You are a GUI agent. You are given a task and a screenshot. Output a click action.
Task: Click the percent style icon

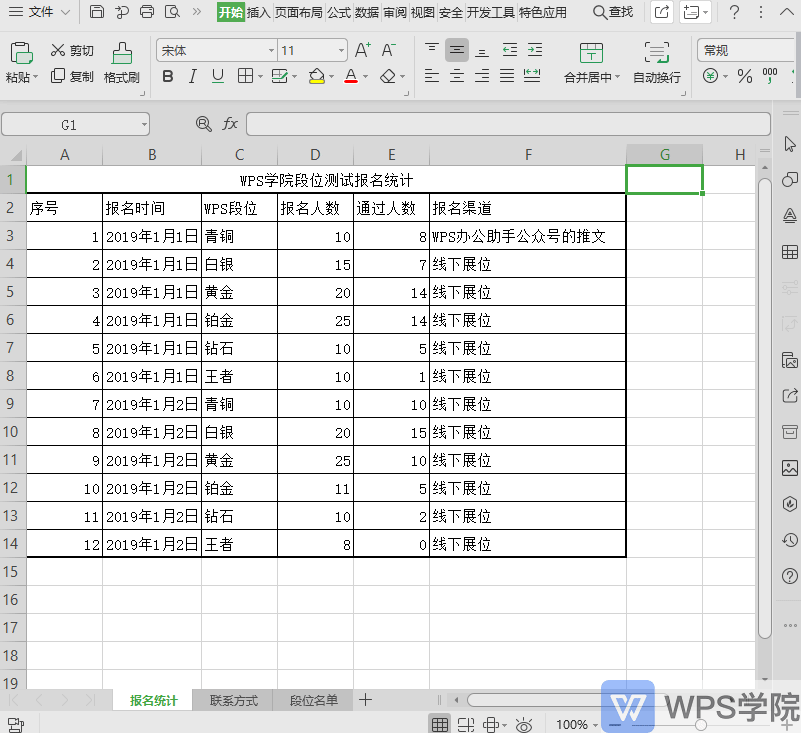click(x=745, y=77)
